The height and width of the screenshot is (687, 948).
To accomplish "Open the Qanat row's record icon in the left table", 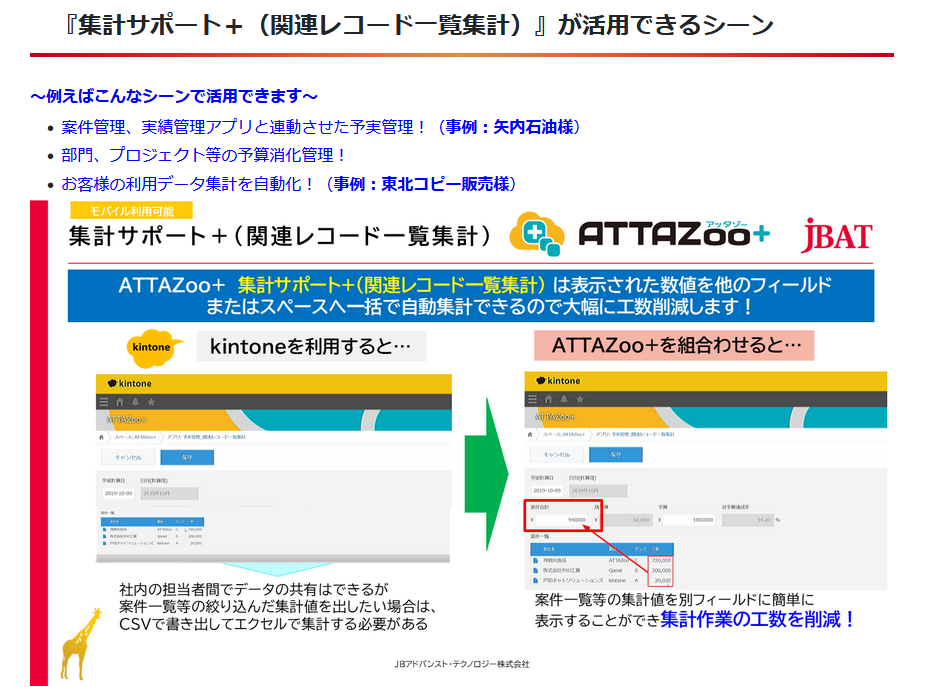I will (105, 536).
